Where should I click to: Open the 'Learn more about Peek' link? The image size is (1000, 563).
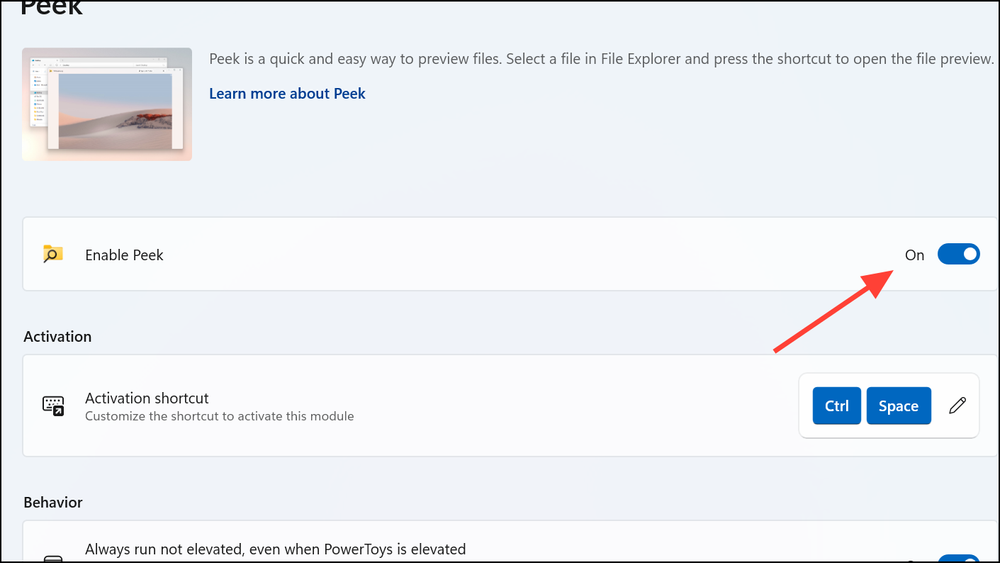click(x=287, y=93)
